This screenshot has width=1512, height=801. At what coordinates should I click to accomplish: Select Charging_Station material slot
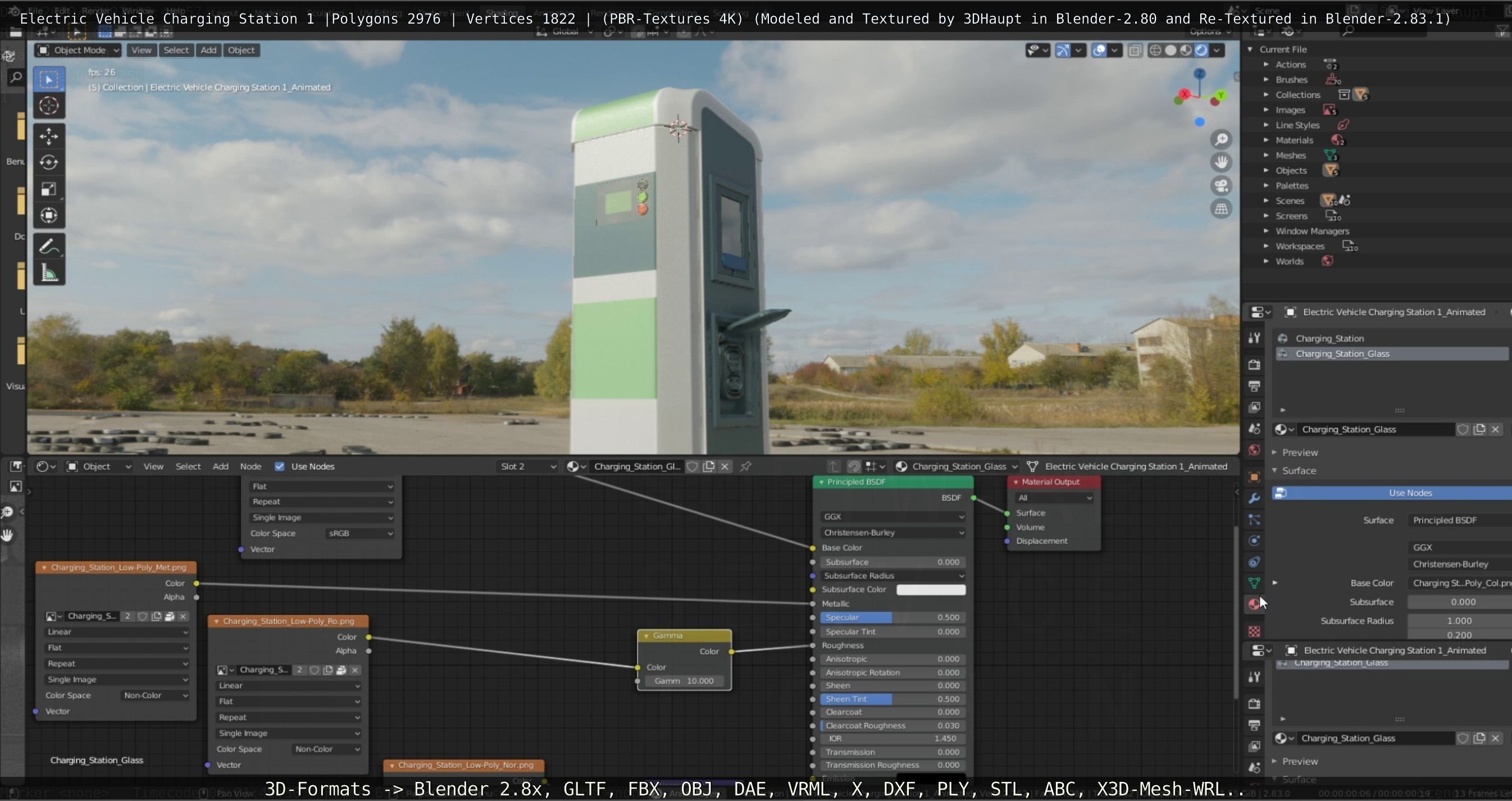tap(1392, 339)
